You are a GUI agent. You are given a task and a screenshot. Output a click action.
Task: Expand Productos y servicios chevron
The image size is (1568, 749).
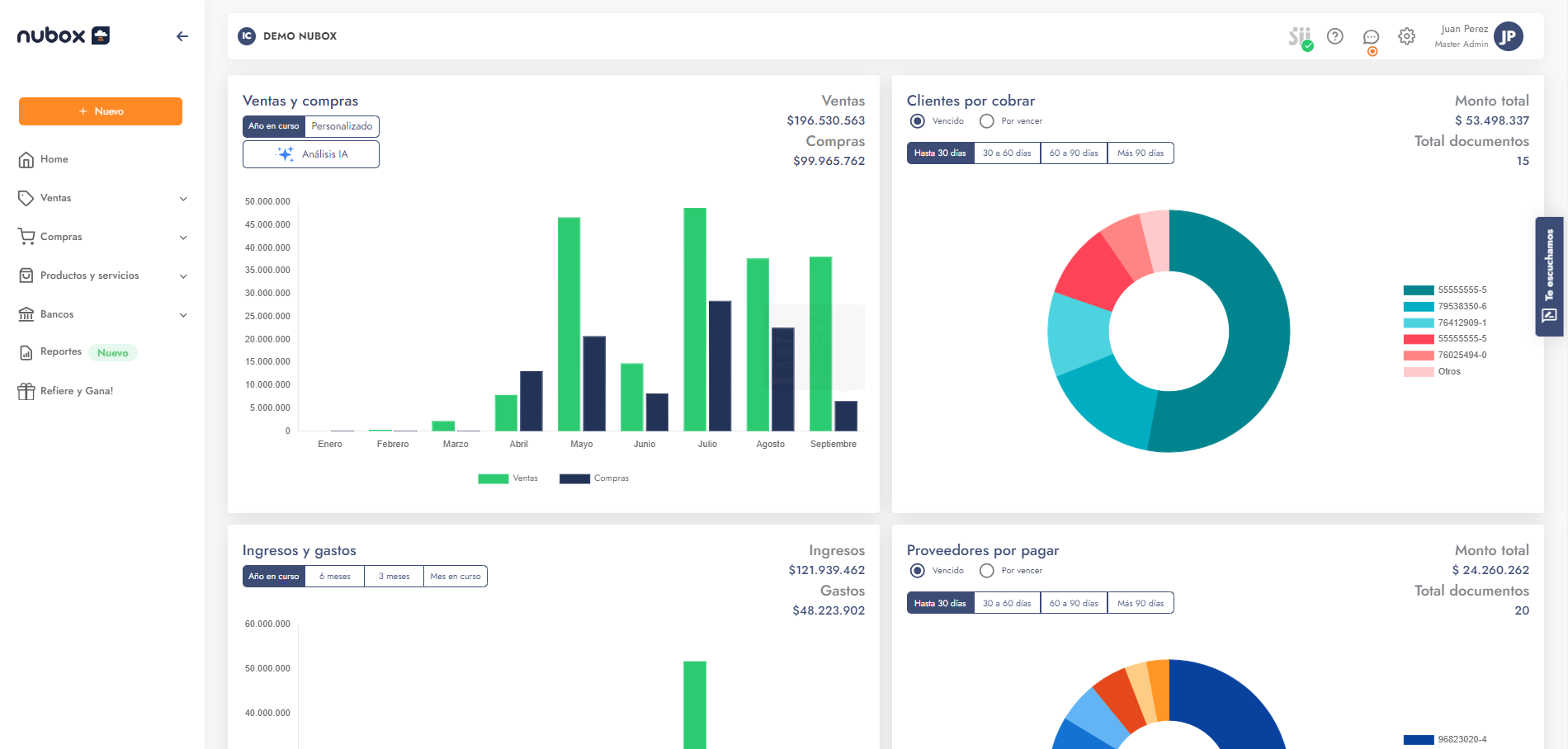(x=183, y=276)
